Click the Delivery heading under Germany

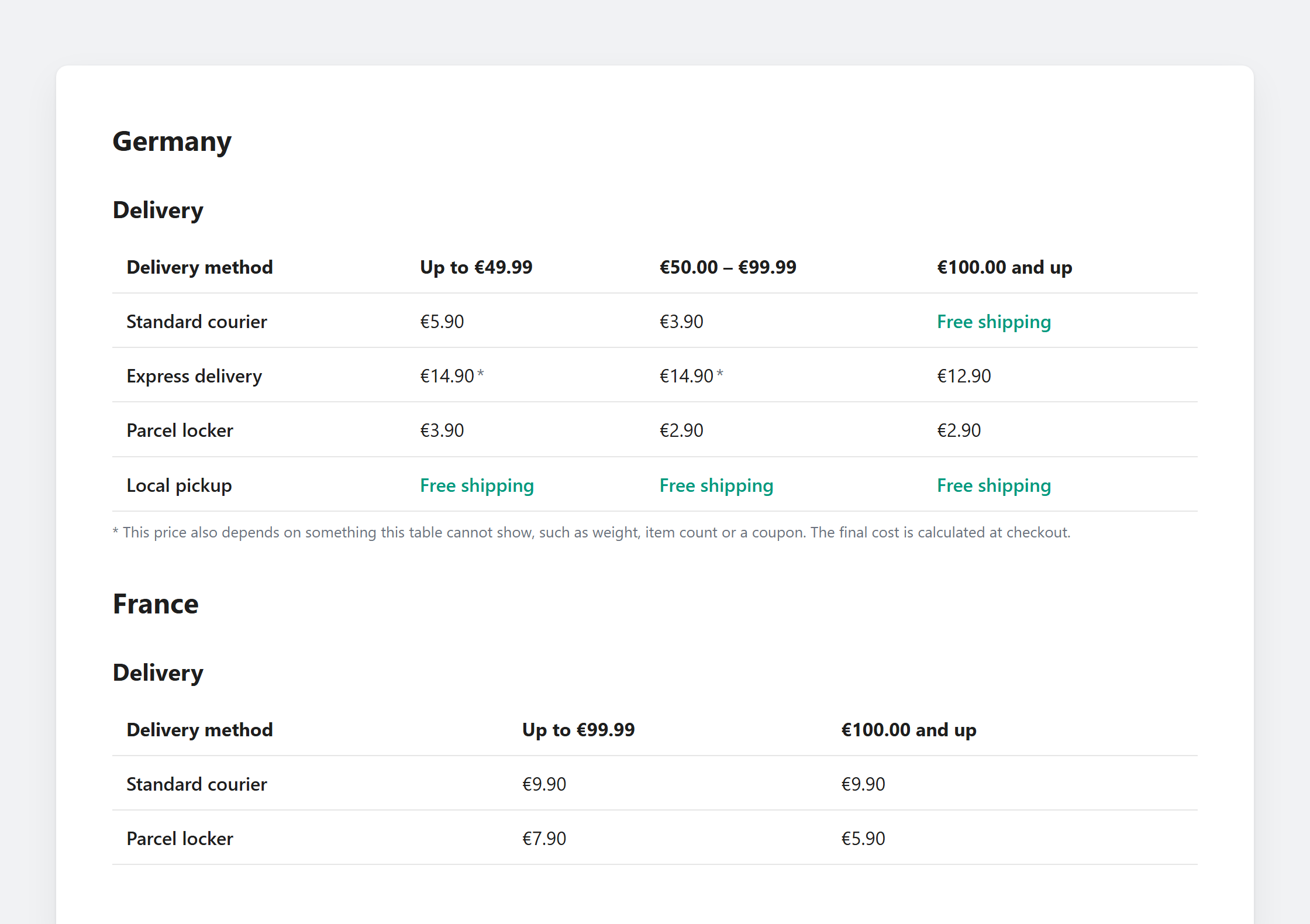tap(158, 211)
